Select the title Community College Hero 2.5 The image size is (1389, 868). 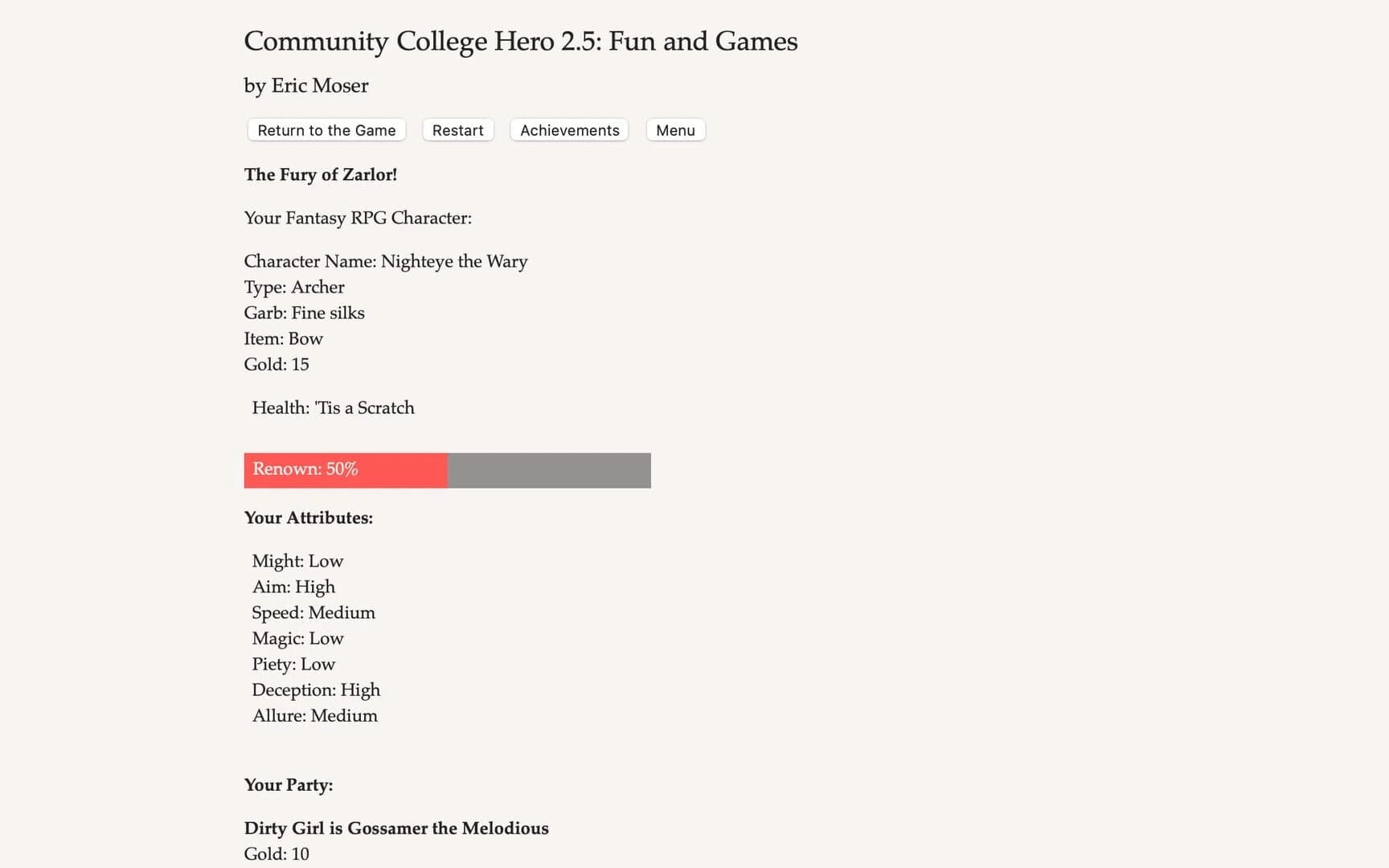(520, 41)
